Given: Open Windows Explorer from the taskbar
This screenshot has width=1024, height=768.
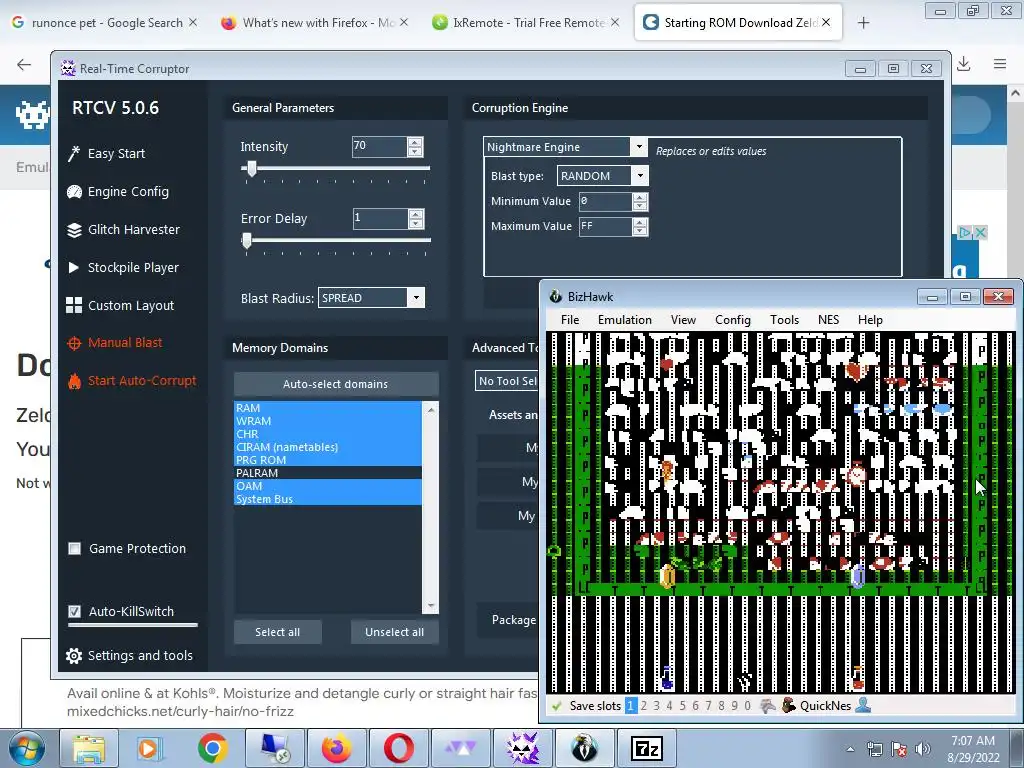Looking at the screenshot, I should [89, 748].
